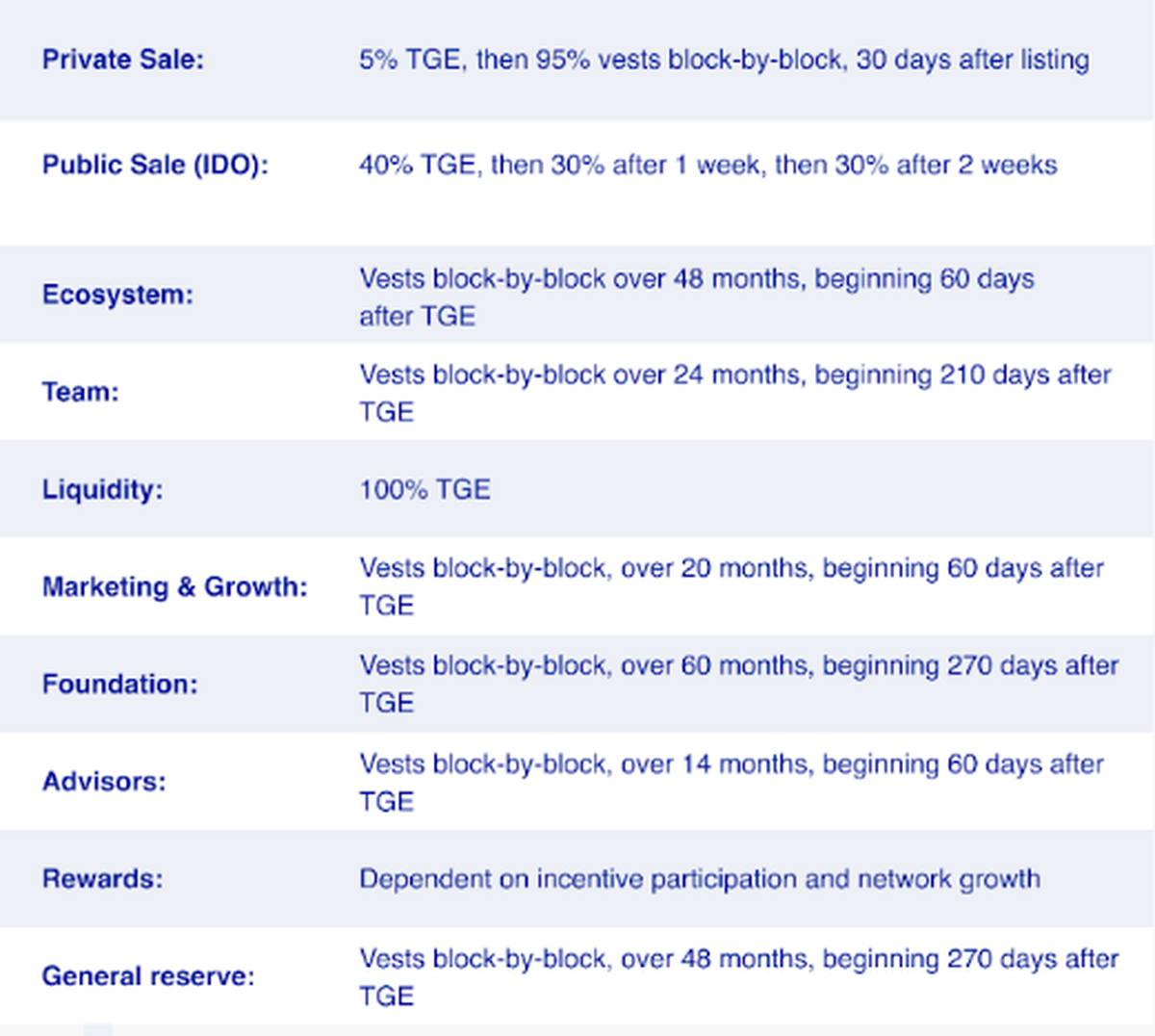Click the "100% TGE" liquidity value
The width and height of the screenshot is (1155, 1036).
point(424,489)
